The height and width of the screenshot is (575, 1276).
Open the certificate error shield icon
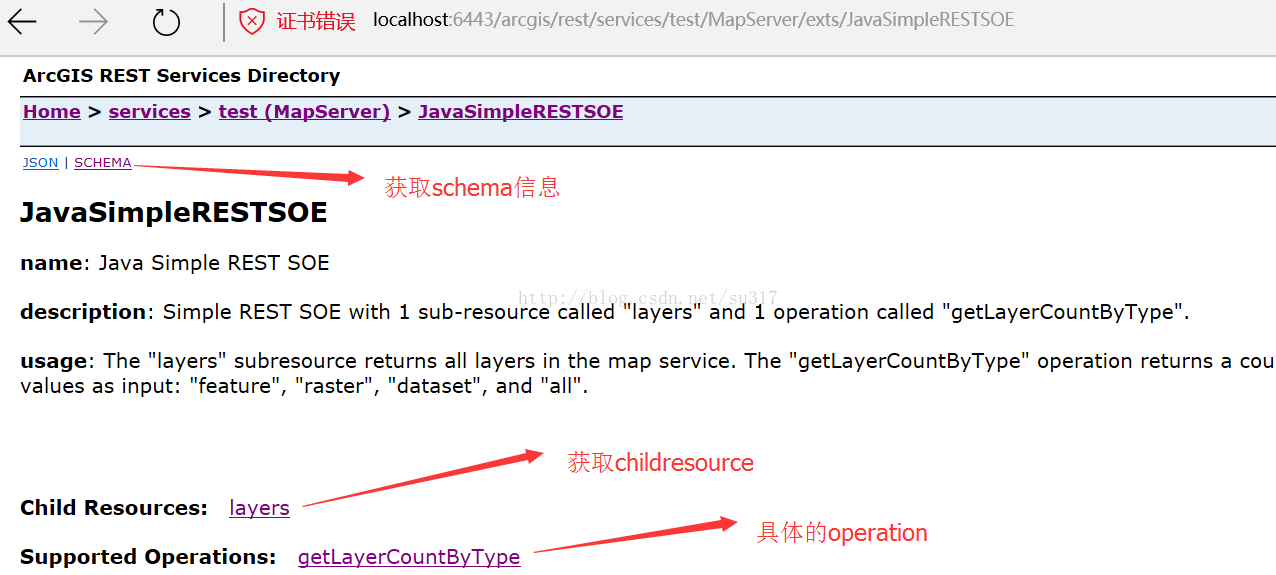tap(252, 21)
